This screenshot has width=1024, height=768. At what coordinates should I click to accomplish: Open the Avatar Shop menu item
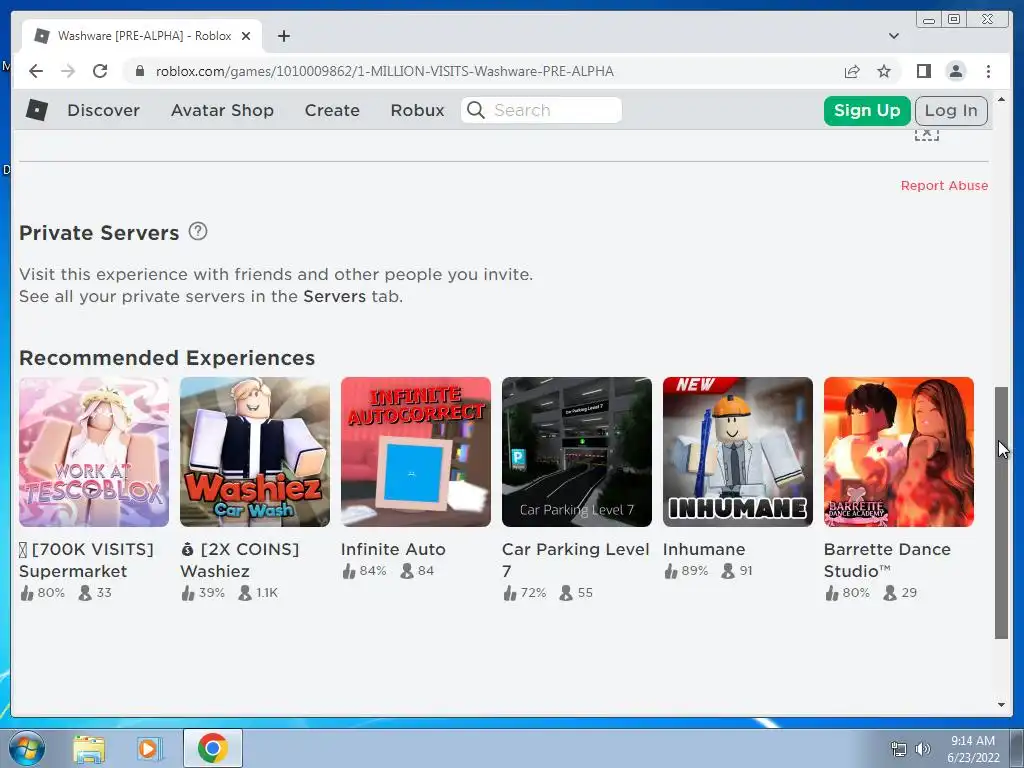tap(222, 110)
